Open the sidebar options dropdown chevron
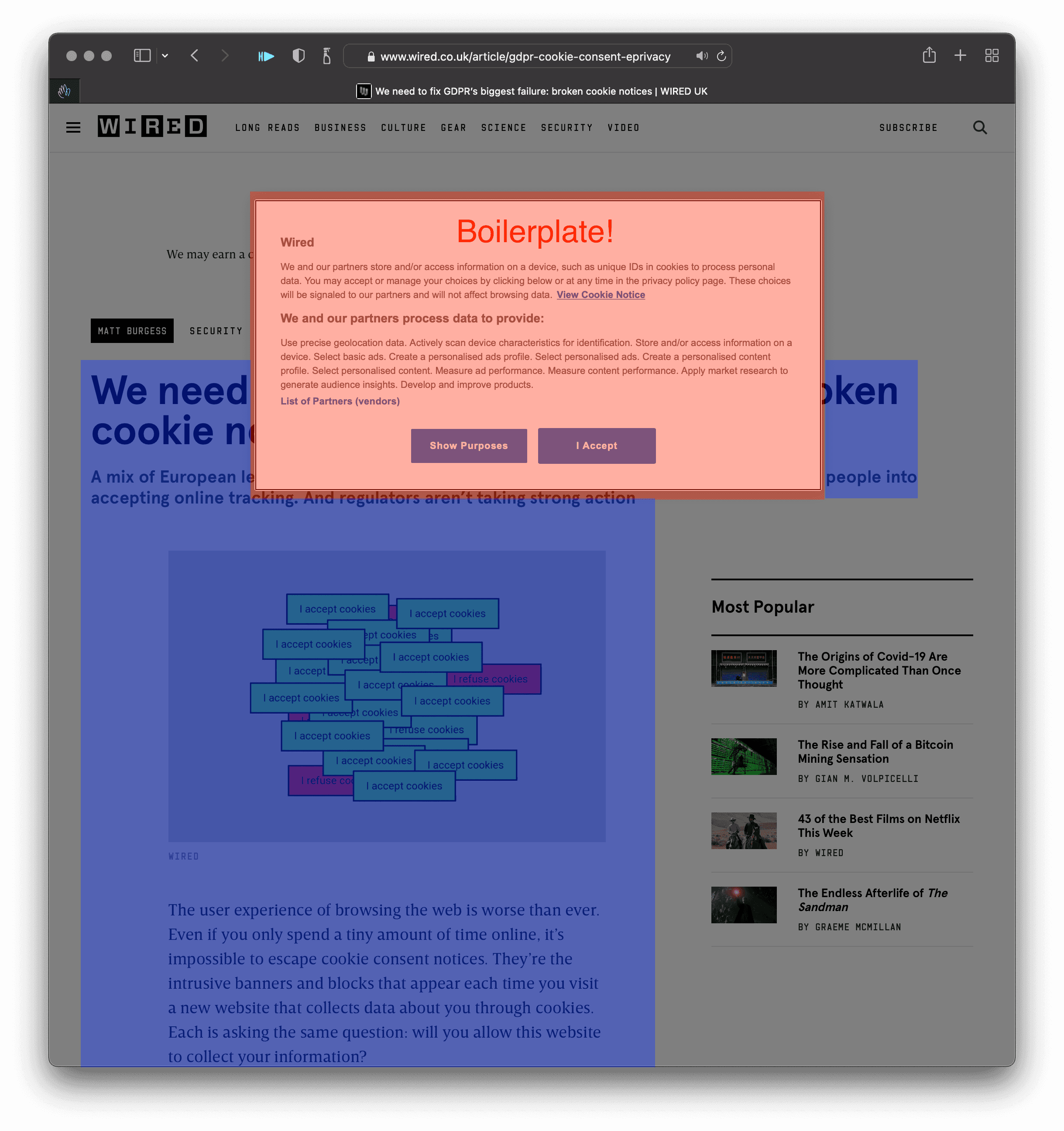 165,56
